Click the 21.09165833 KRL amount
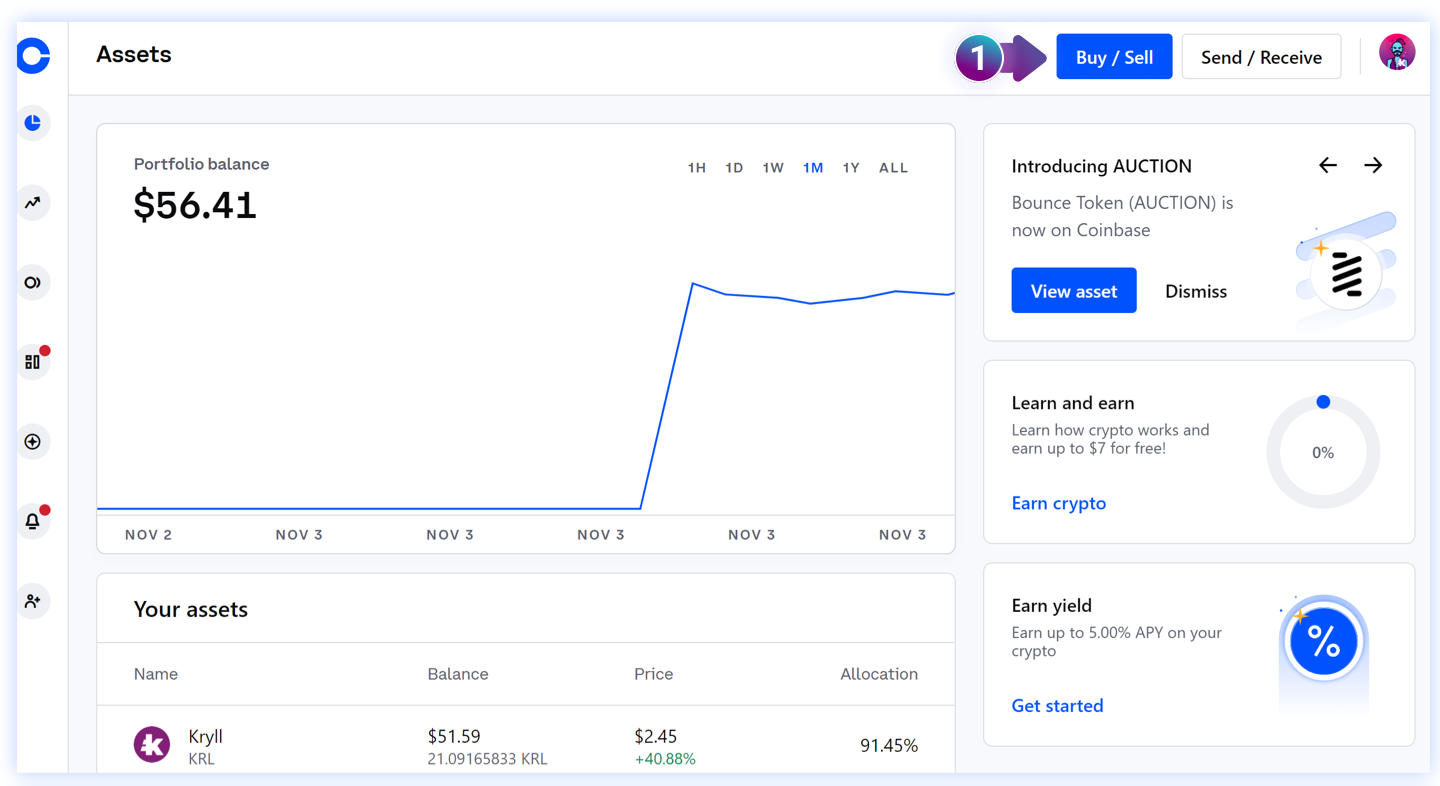This screenshot has height=786, width=1440. 487,759
